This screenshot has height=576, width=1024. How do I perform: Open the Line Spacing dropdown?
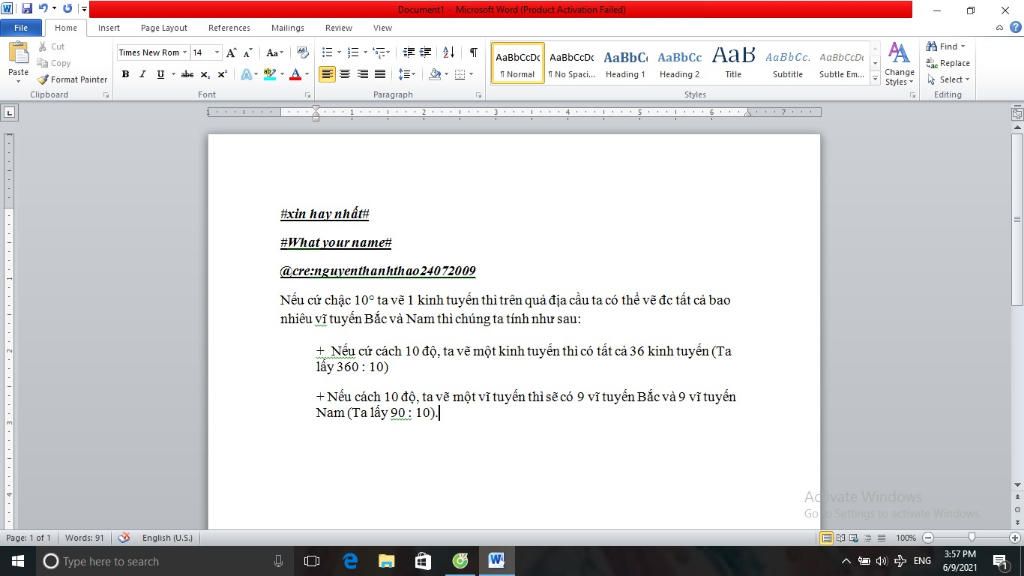[x=407, y=74]
